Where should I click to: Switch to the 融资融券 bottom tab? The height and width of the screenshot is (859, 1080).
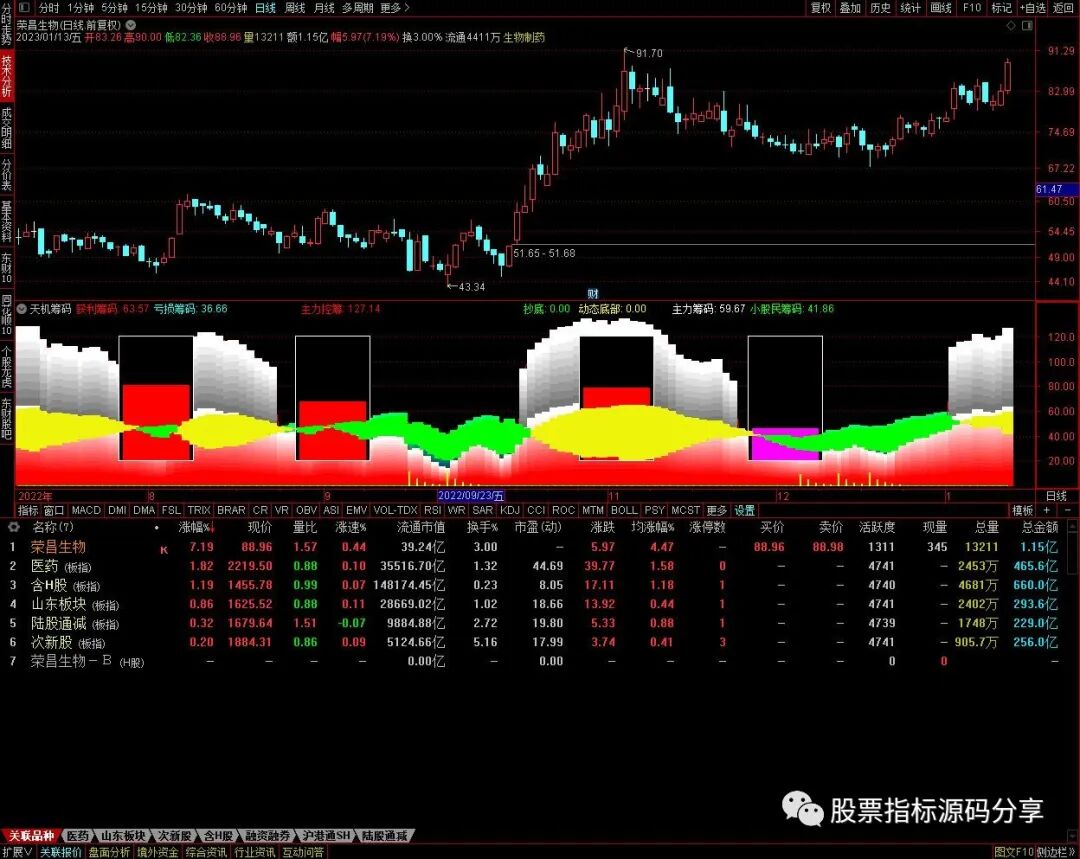coord(269,836)
